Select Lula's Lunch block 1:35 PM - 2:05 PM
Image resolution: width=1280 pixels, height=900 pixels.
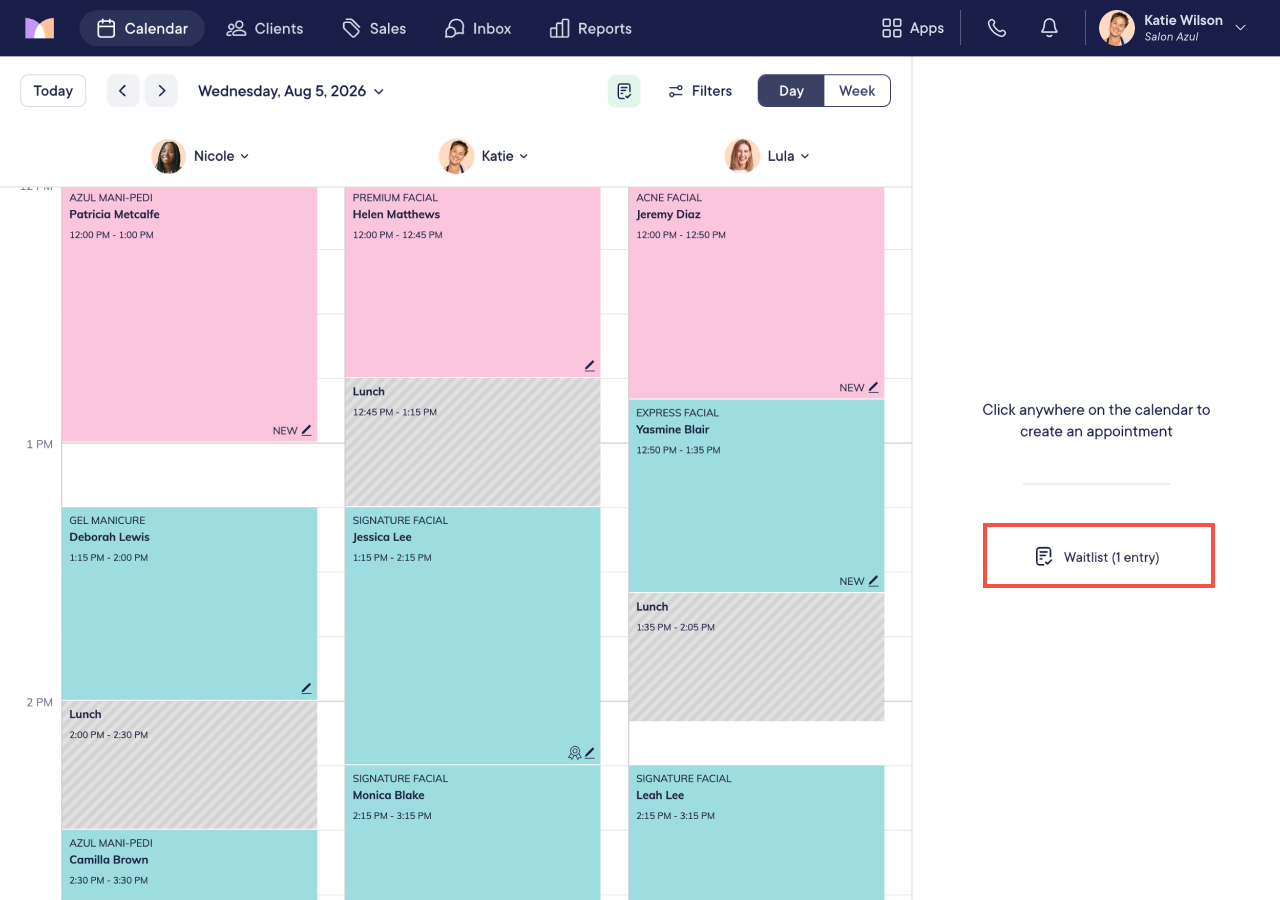tap(757, 657)
